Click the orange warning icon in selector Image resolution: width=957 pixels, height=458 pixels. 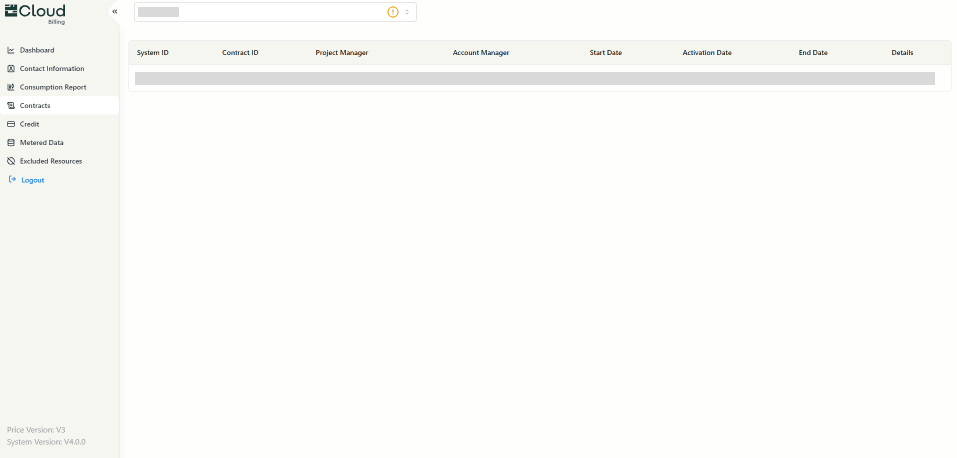click(x=393, y=12)
